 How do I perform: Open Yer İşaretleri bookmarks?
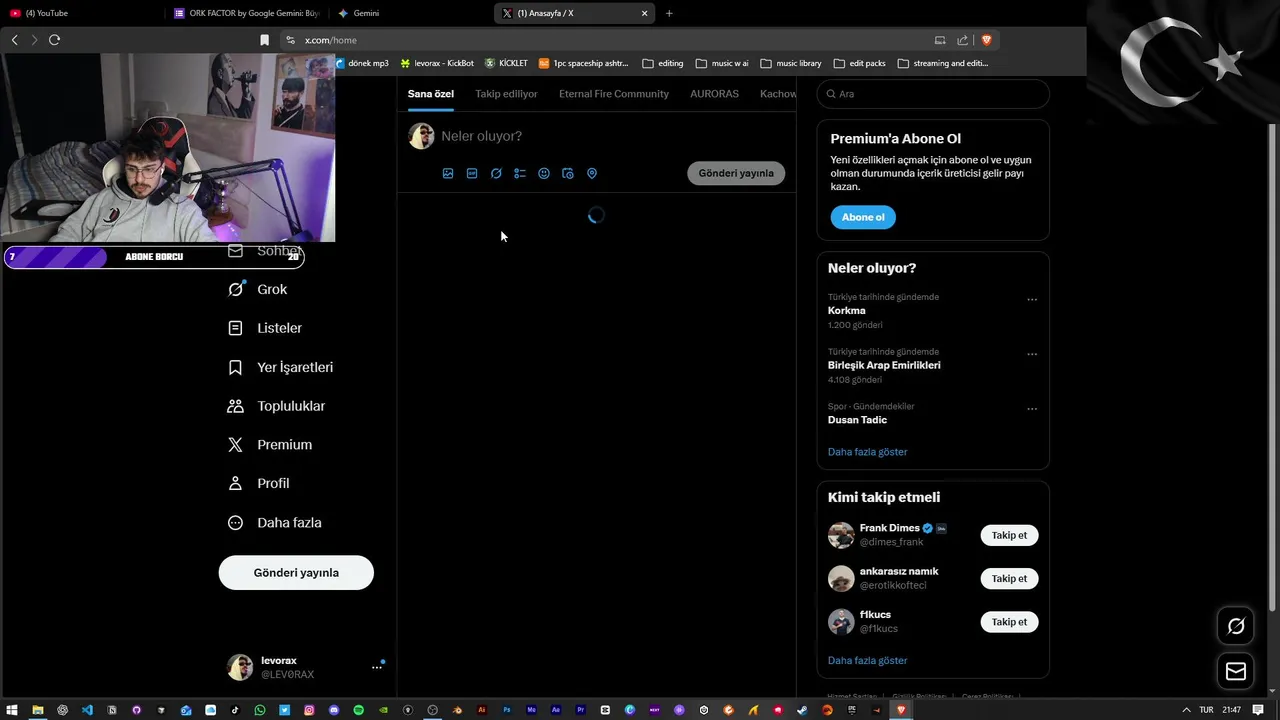tap(281, 367)
